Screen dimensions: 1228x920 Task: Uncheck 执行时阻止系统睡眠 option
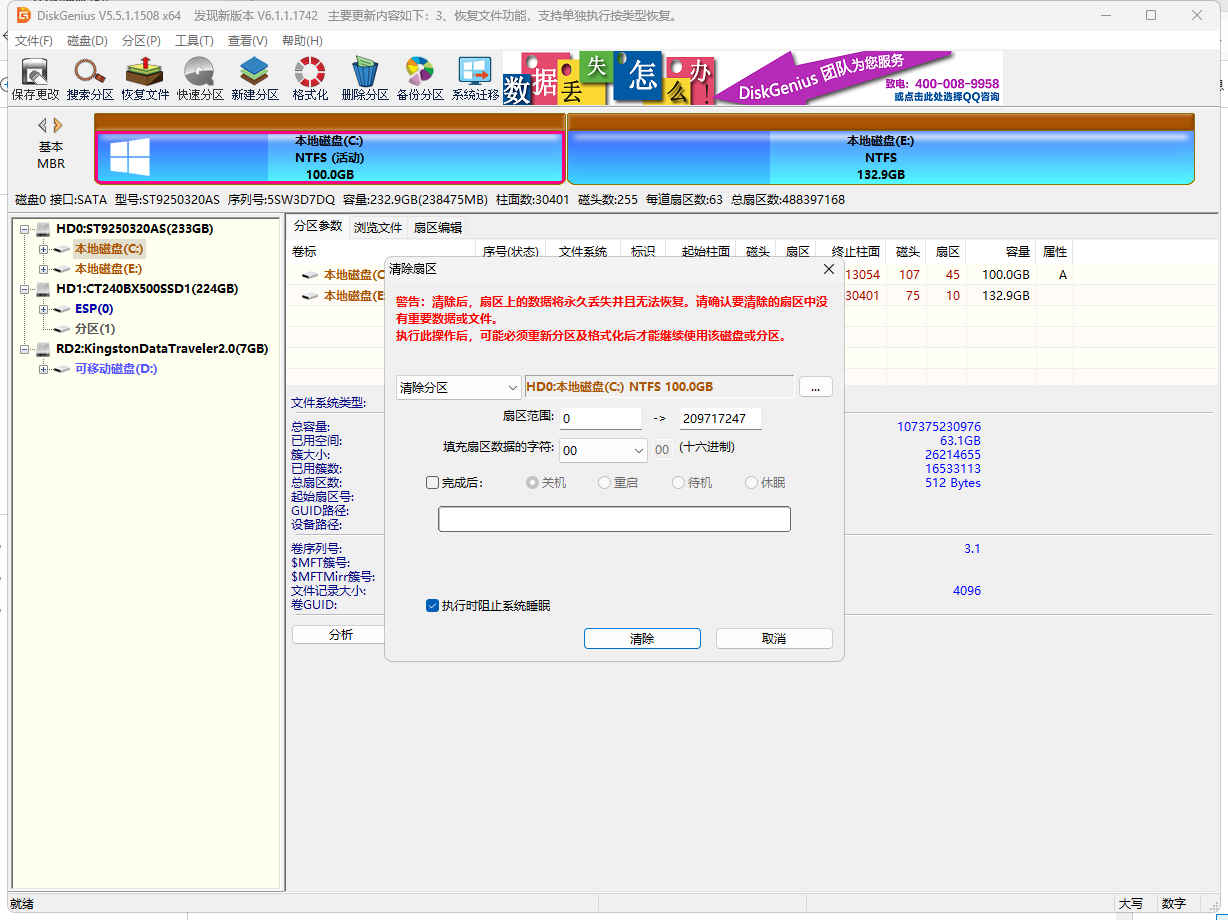click(x=432, y=606)
